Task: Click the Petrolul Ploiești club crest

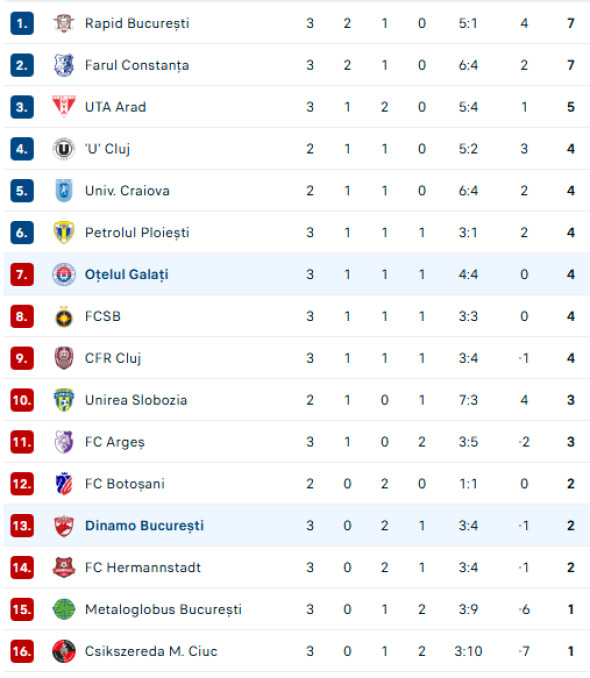Action: pos(64,233)
